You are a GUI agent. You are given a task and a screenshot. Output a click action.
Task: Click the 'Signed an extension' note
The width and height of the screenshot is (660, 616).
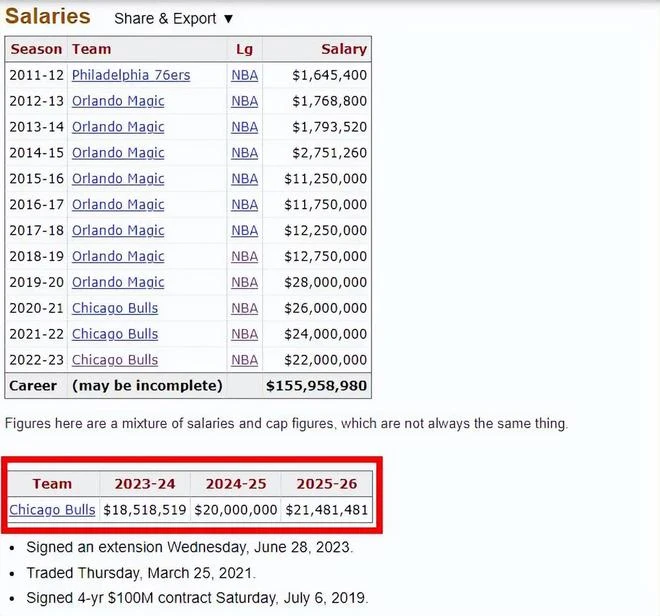click(x=190, y=547)
